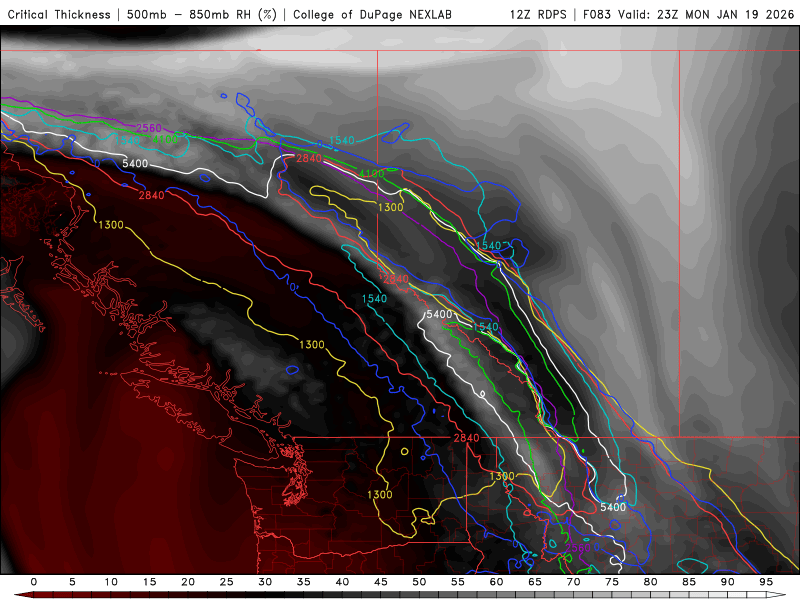Click the colorbar tick label "80"

650,582
